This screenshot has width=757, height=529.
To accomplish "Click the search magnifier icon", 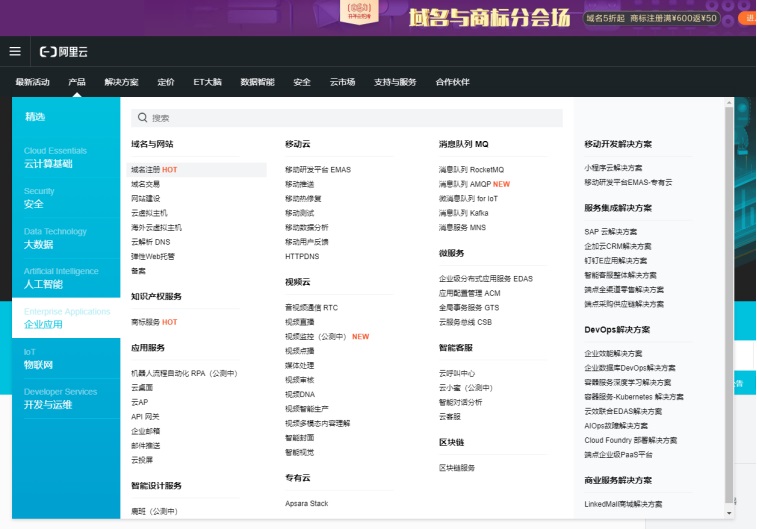I will click(x=142, y=117).
